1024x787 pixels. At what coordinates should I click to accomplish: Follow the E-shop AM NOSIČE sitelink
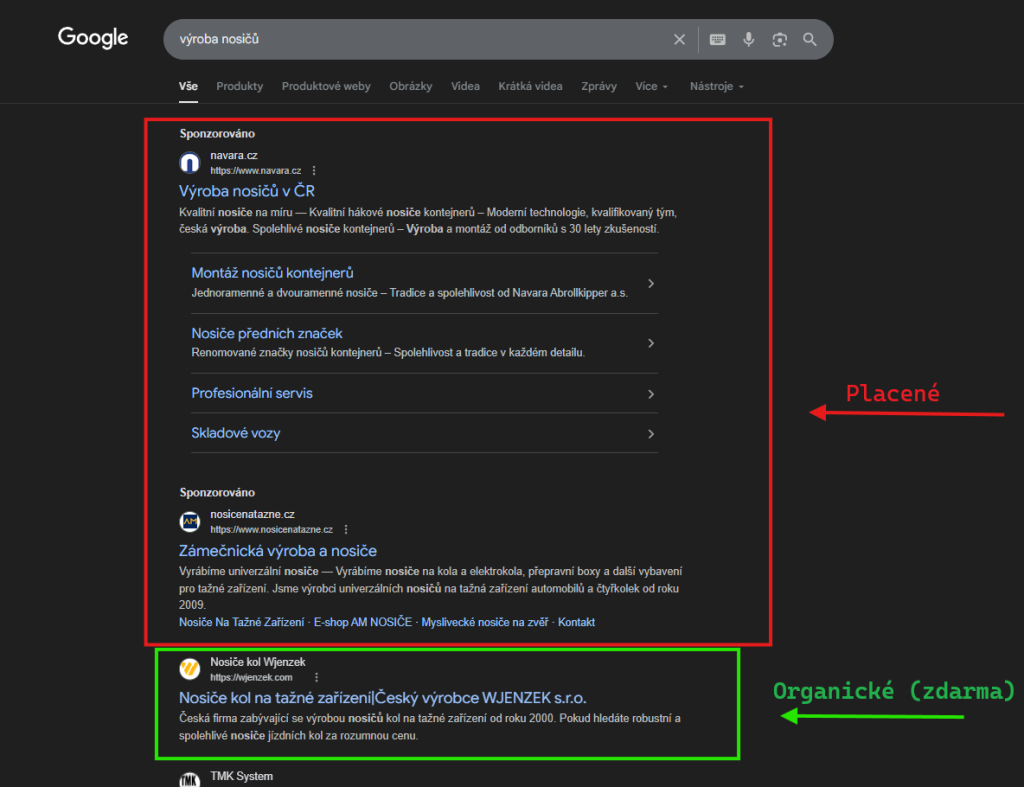362,622
